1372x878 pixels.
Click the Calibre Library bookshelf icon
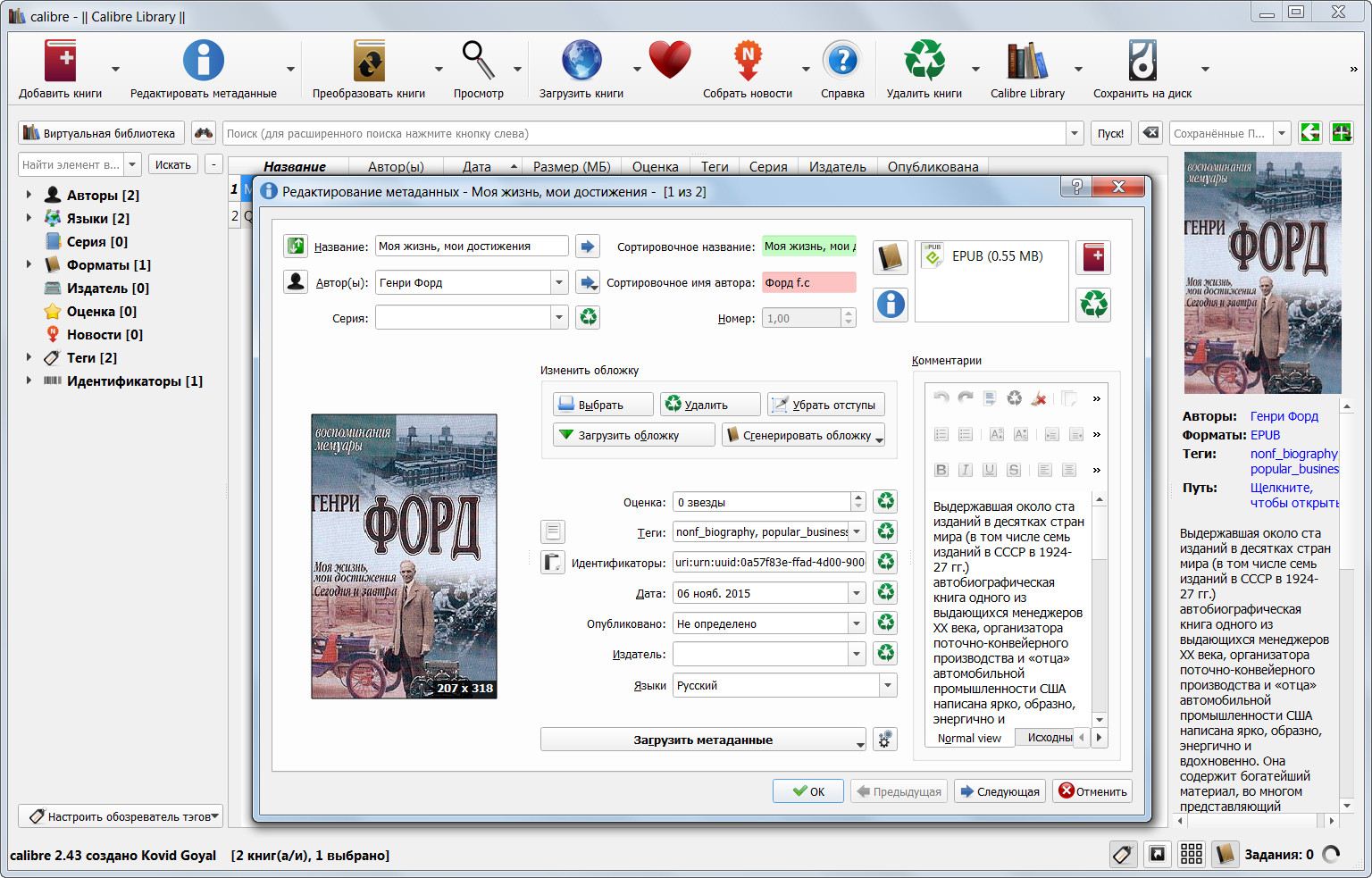coord(1027,62)
